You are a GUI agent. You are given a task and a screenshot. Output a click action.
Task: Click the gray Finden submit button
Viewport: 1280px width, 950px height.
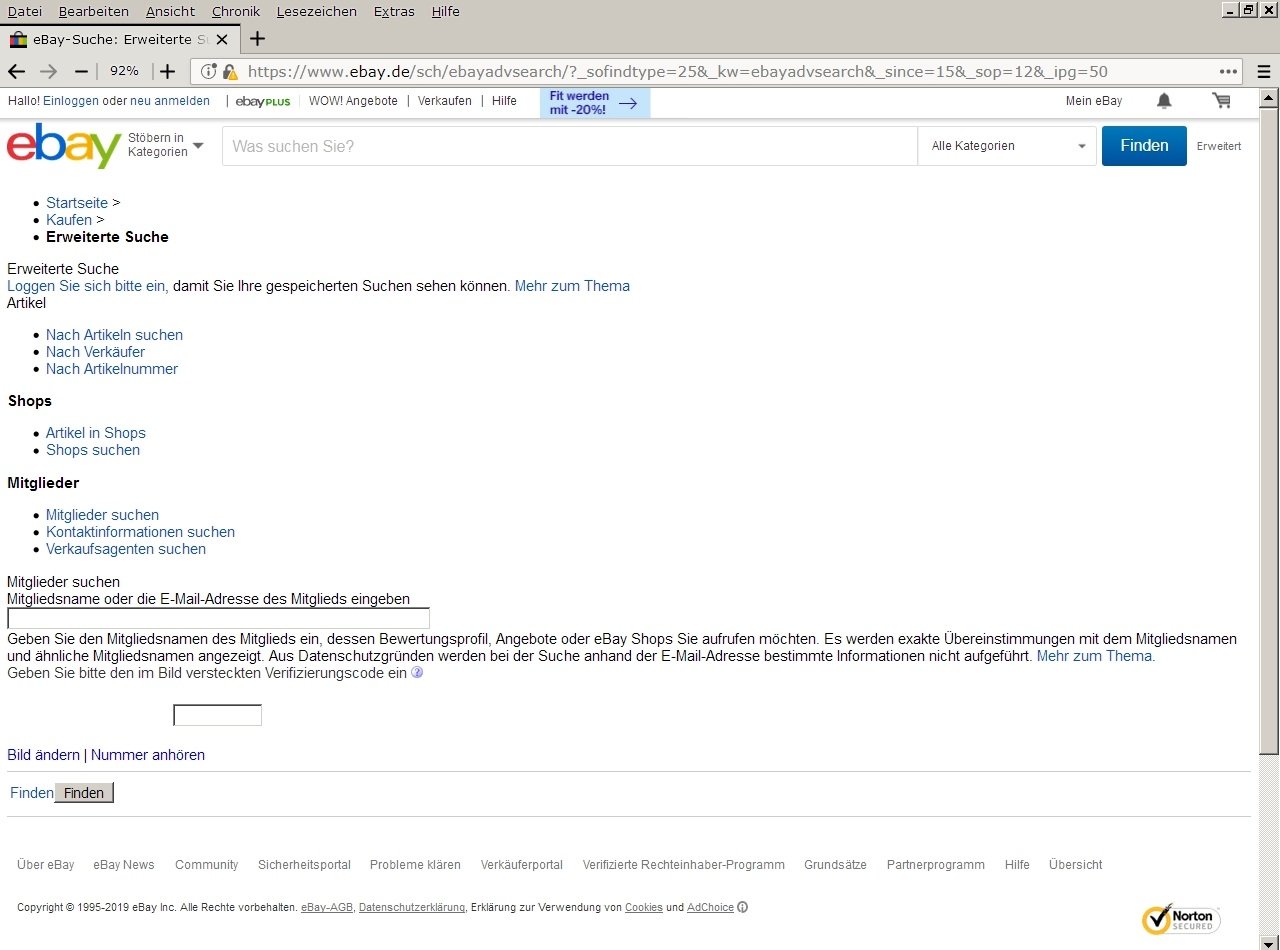pos(84,793)
